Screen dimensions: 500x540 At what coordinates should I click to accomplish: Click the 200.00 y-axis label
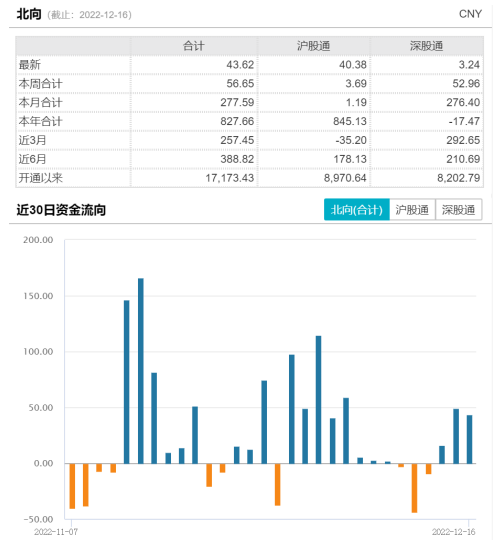point(38,240)
